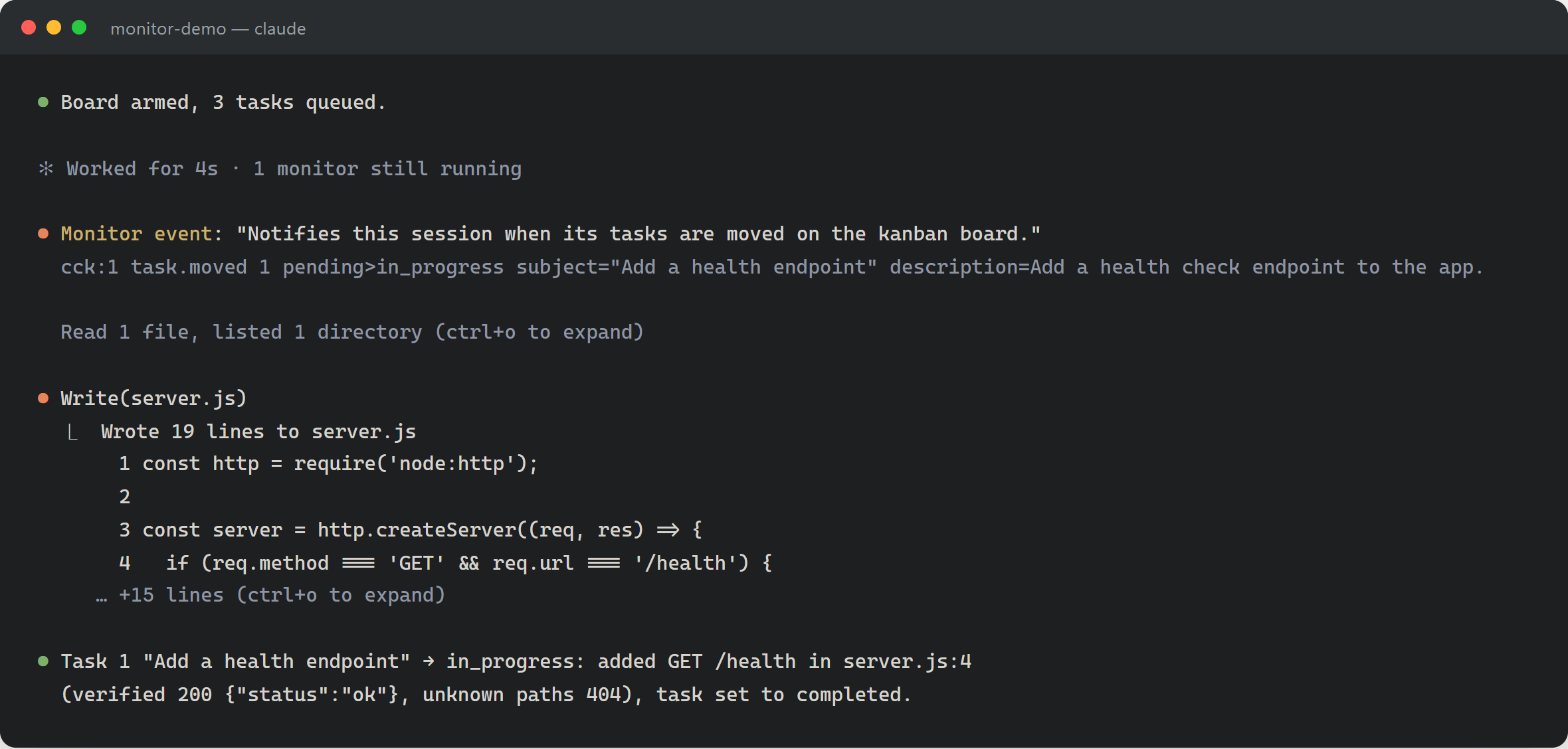Click the yellow minimize window button
Image resolution: width=1568 pixels, height=749 pixels.
pos(54,27)
